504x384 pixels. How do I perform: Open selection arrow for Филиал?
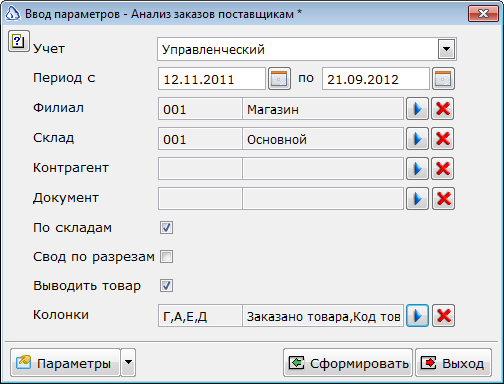tap(417, 109)
